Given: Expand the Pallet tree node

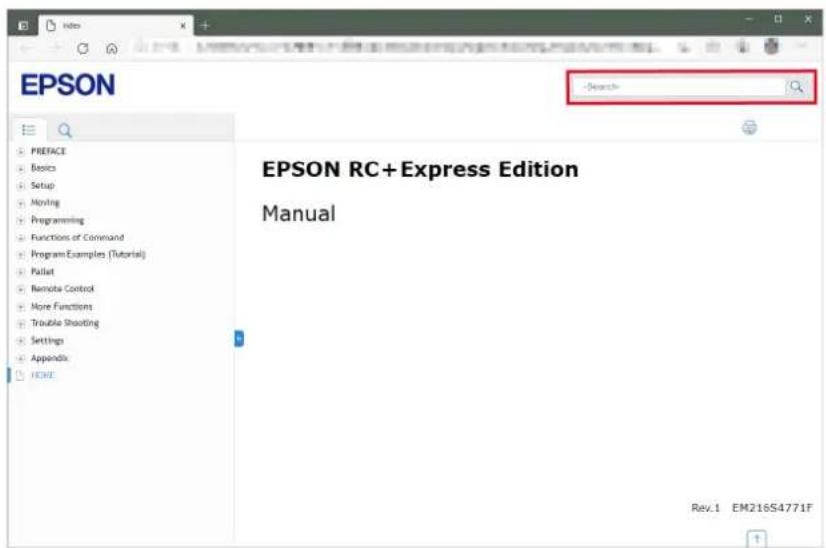Looking at the screenshot, I should point(21,272).
